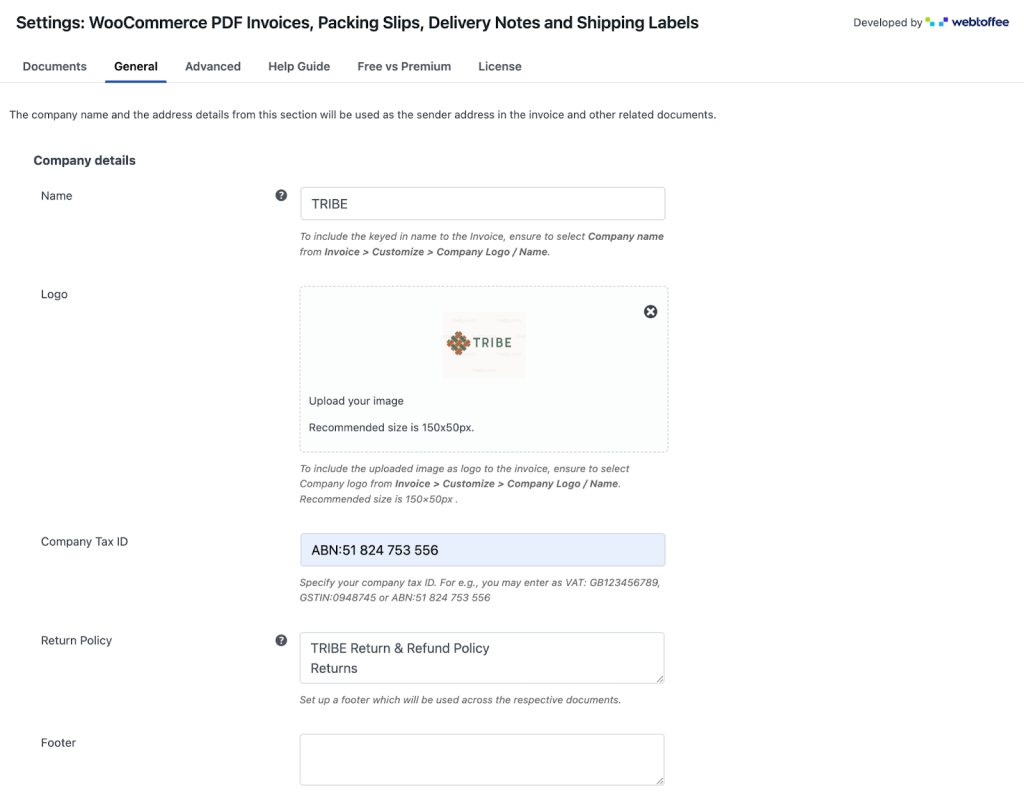Click the empty Footer text box

coord(483,759)
